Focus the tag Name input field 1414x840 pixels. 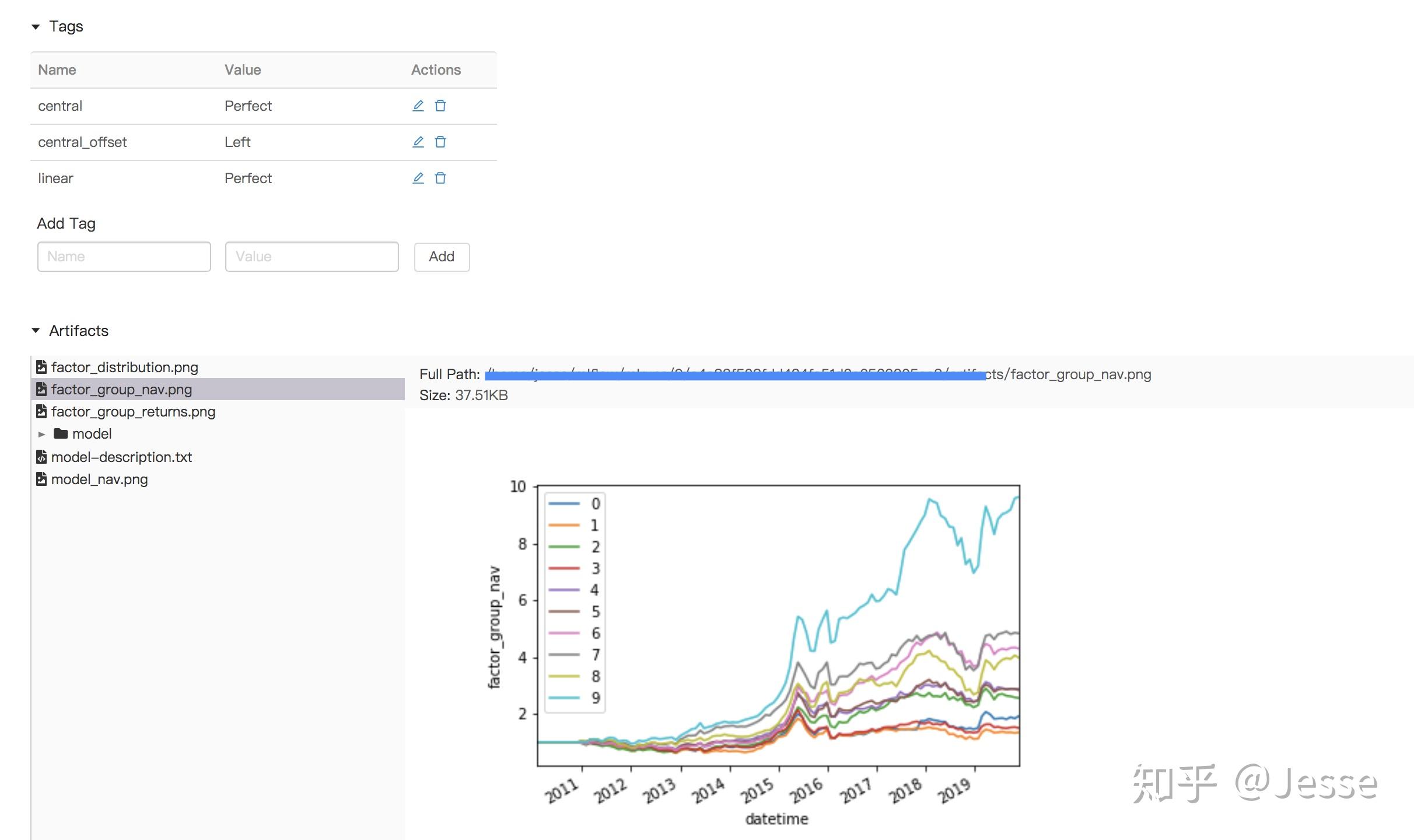(x=124, y=257)
